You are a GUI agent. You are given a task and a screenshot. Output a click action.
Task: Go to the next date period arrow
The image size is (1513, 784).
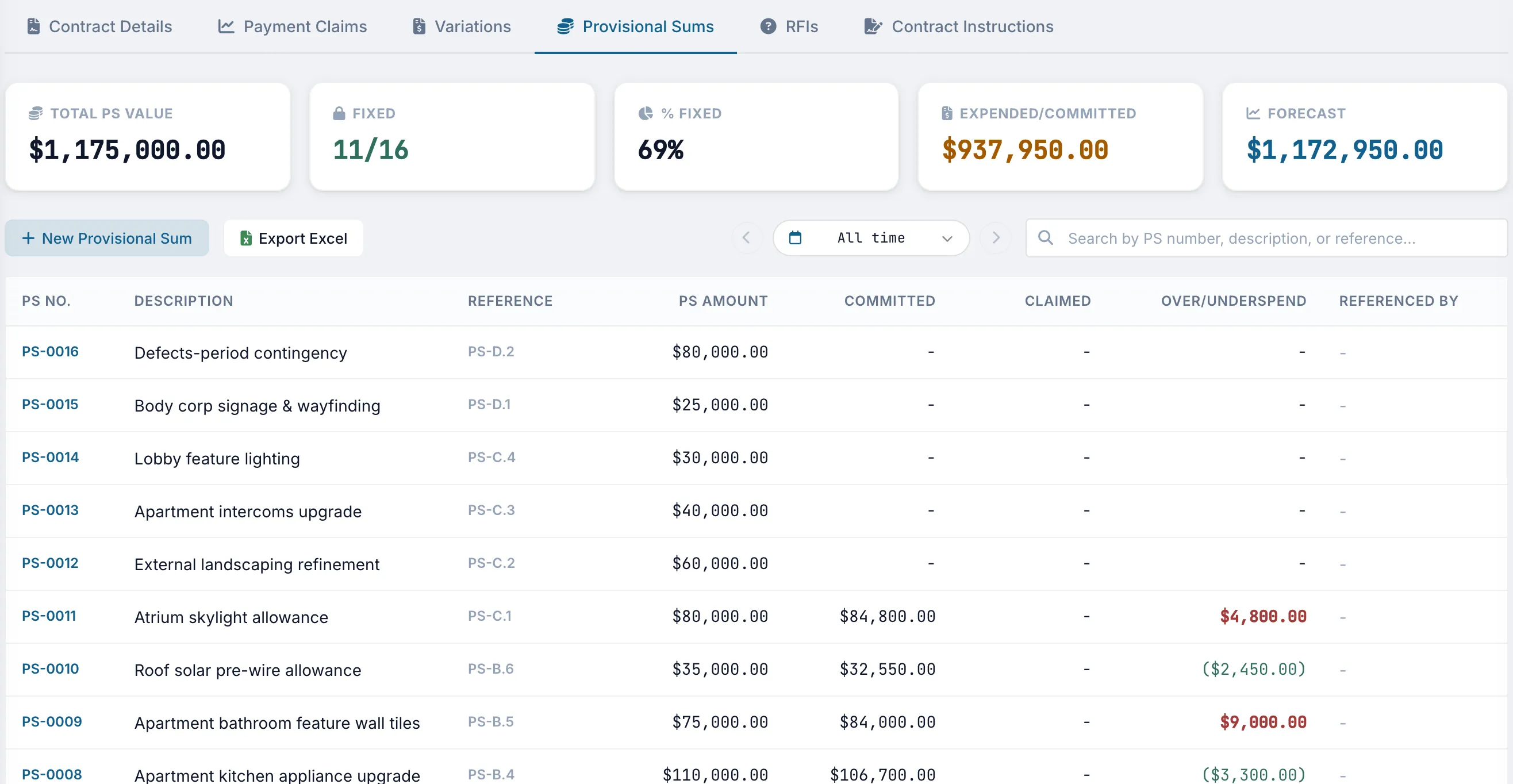996,238
